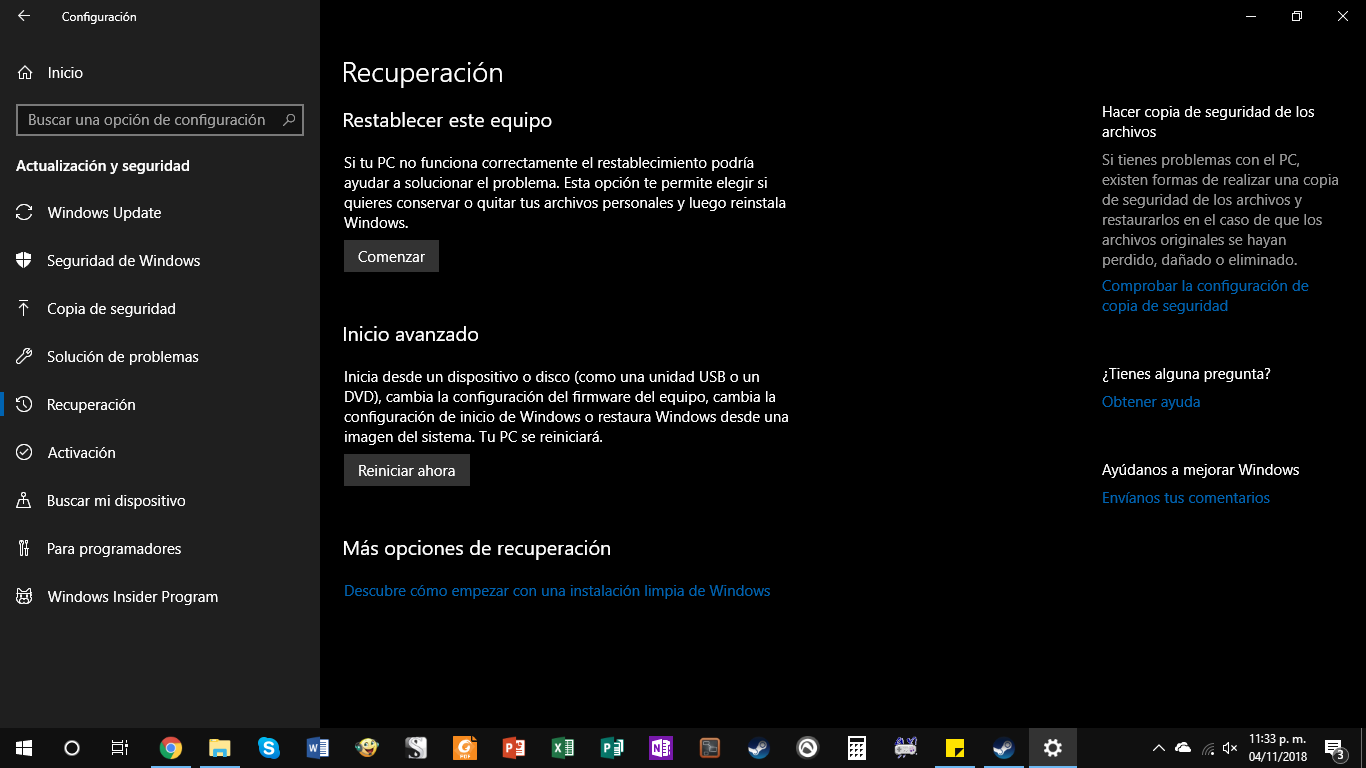Click the magnifier icon in the search box
Viewport: 1366px width, 768px height.
coord(289,120)
